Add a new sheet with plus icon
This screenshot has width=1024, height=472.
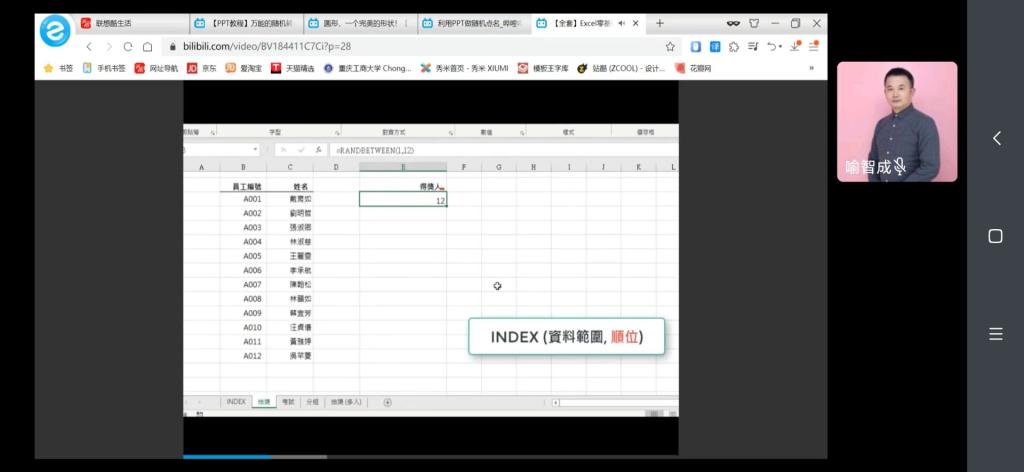387,401
